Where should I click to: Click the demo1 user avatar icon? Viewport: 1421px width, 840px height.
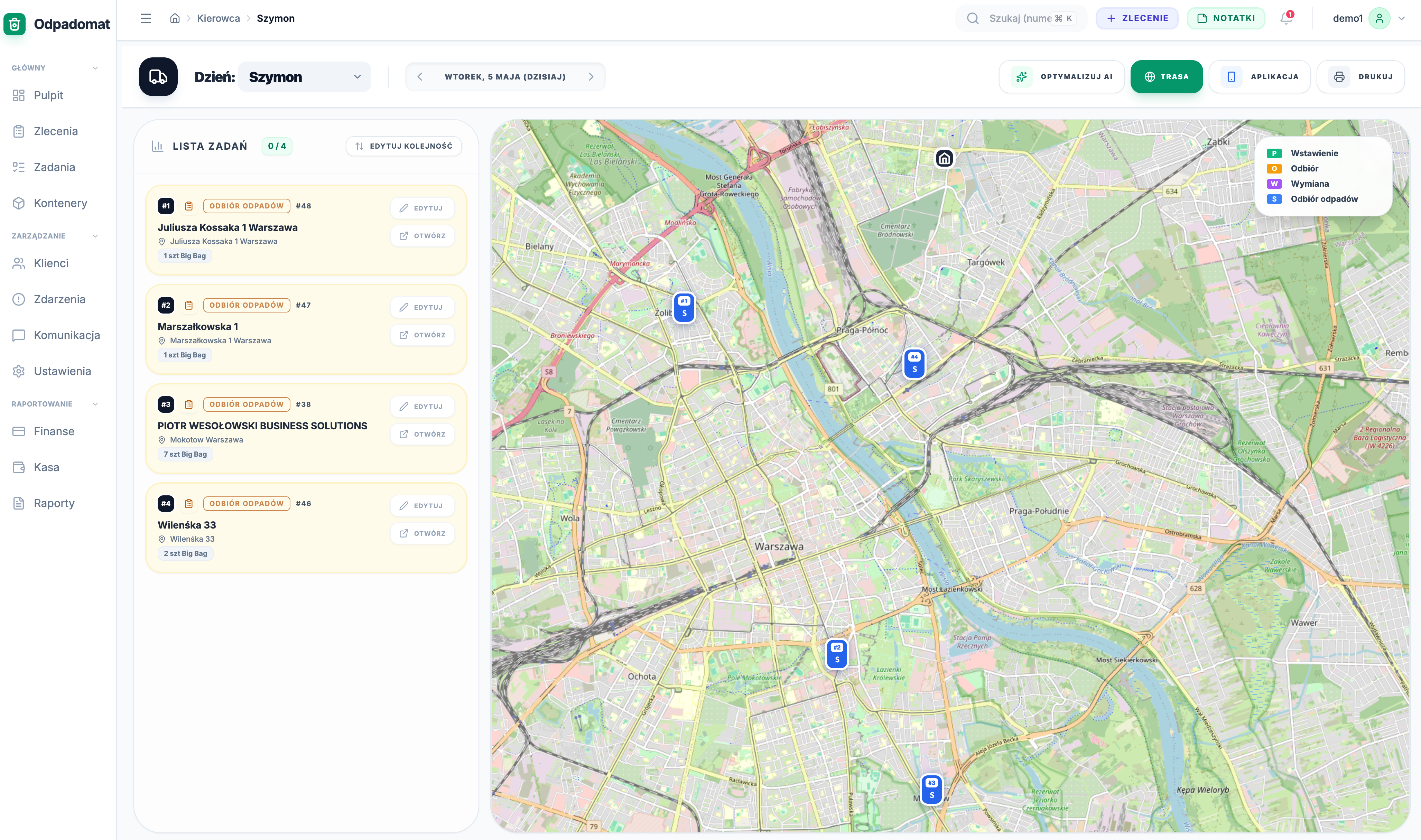point(1379,18)
